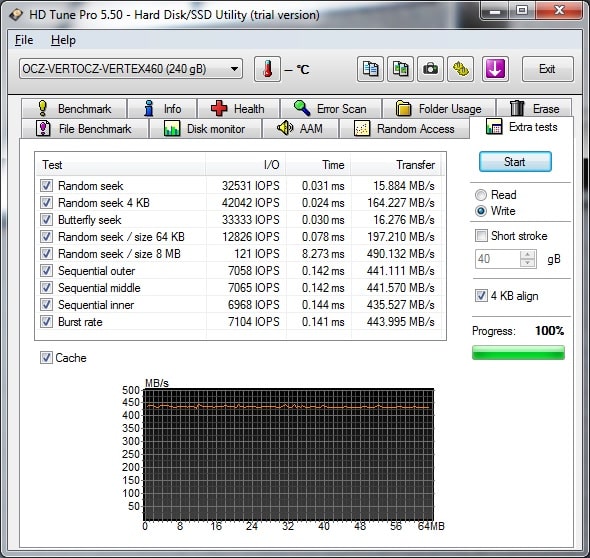Click the HD Tune Pro title bar icon
The width and height of the screenshot is (590, 558).
click(x=16, y=15)
